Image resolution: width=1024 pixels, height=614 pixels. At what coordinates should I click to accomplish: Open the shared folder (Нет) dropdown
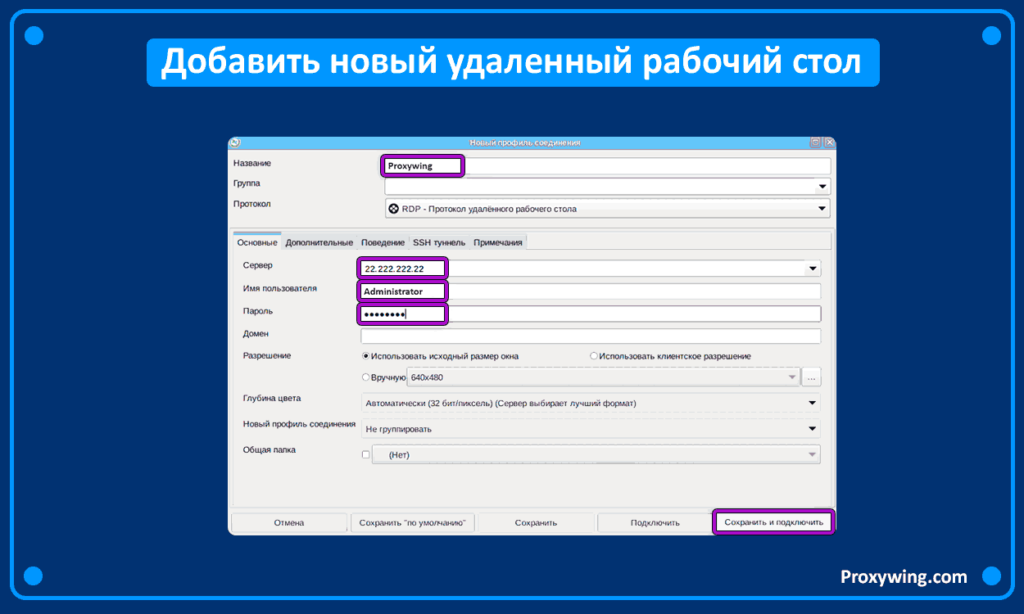coord(596,455)
